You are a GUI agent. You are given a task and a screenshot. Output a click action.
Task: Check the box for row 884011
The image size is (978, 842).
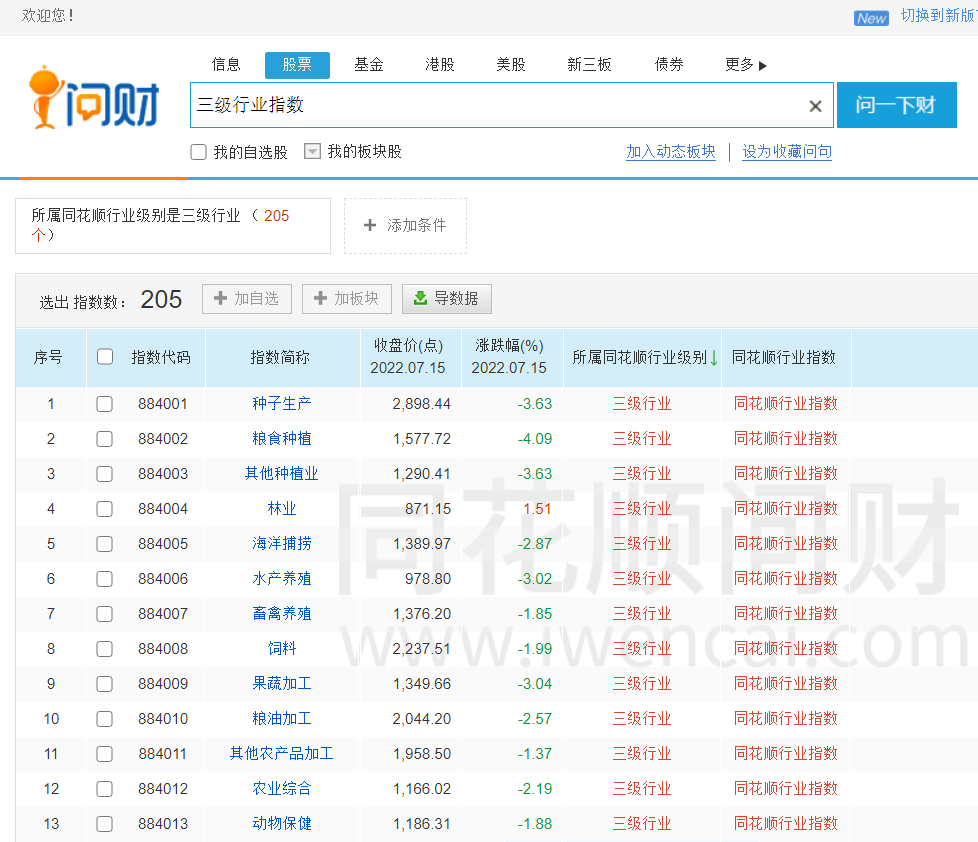104,754
